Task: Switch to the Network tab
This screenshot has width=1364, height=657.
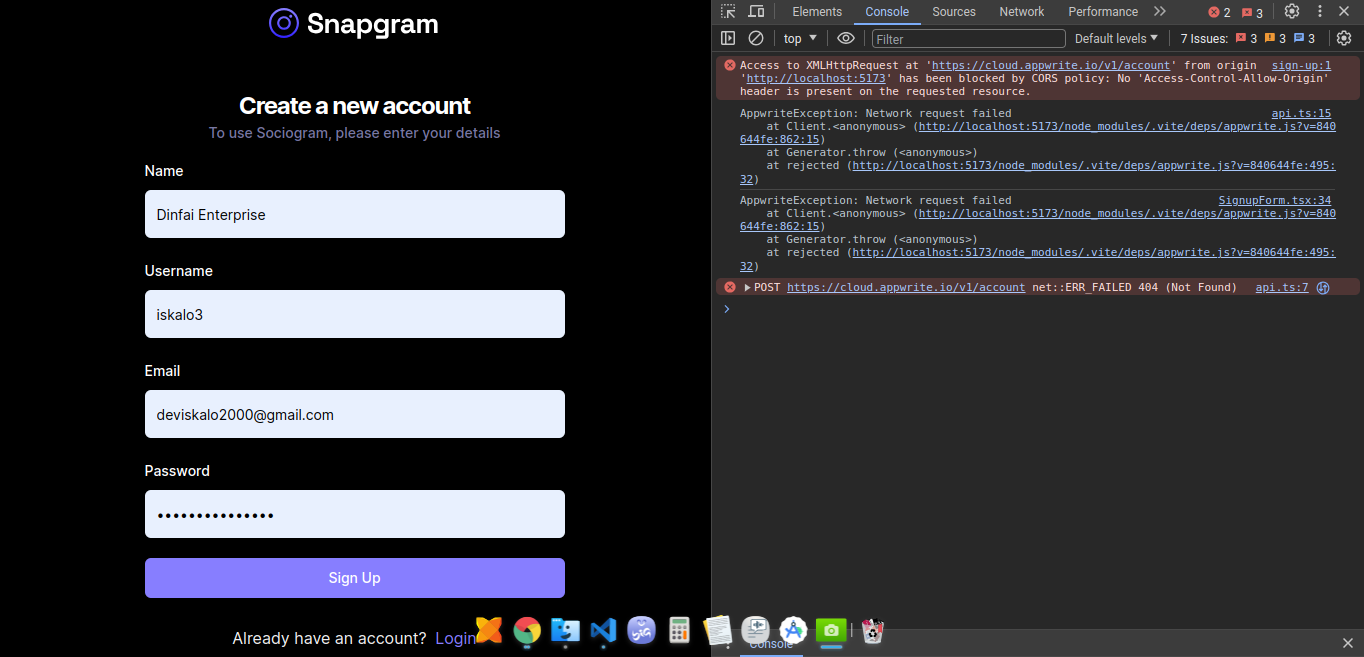Action: click(1021, 11)
